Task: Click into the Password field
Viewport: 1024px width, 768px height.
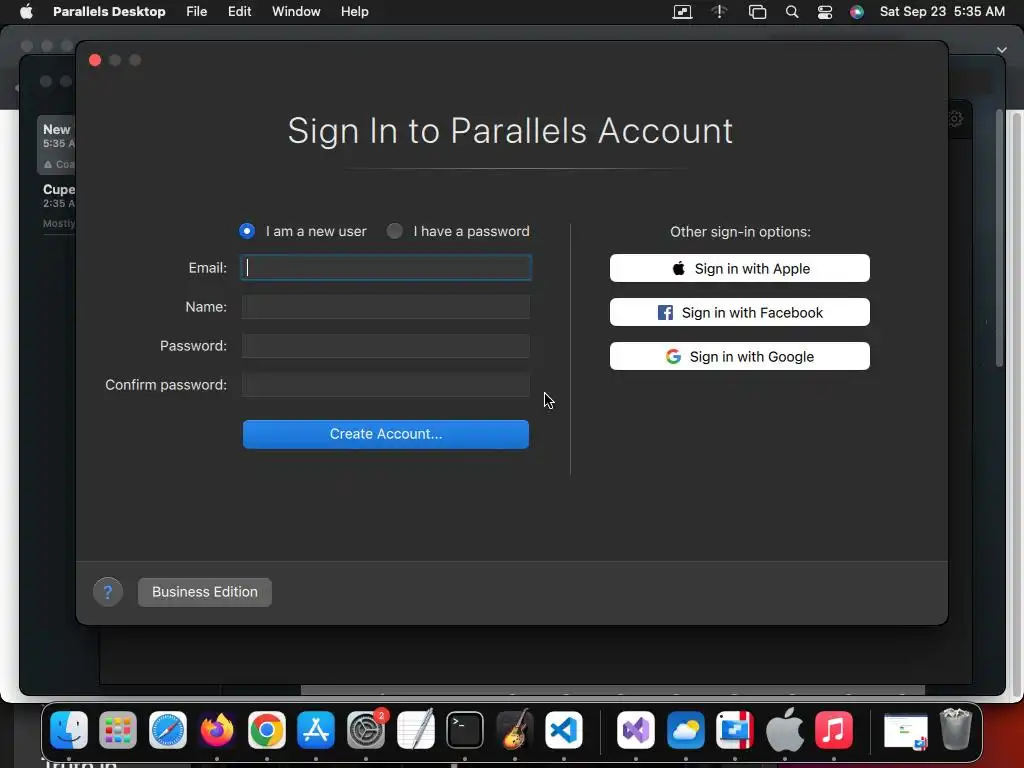Action: pos(386,345)
